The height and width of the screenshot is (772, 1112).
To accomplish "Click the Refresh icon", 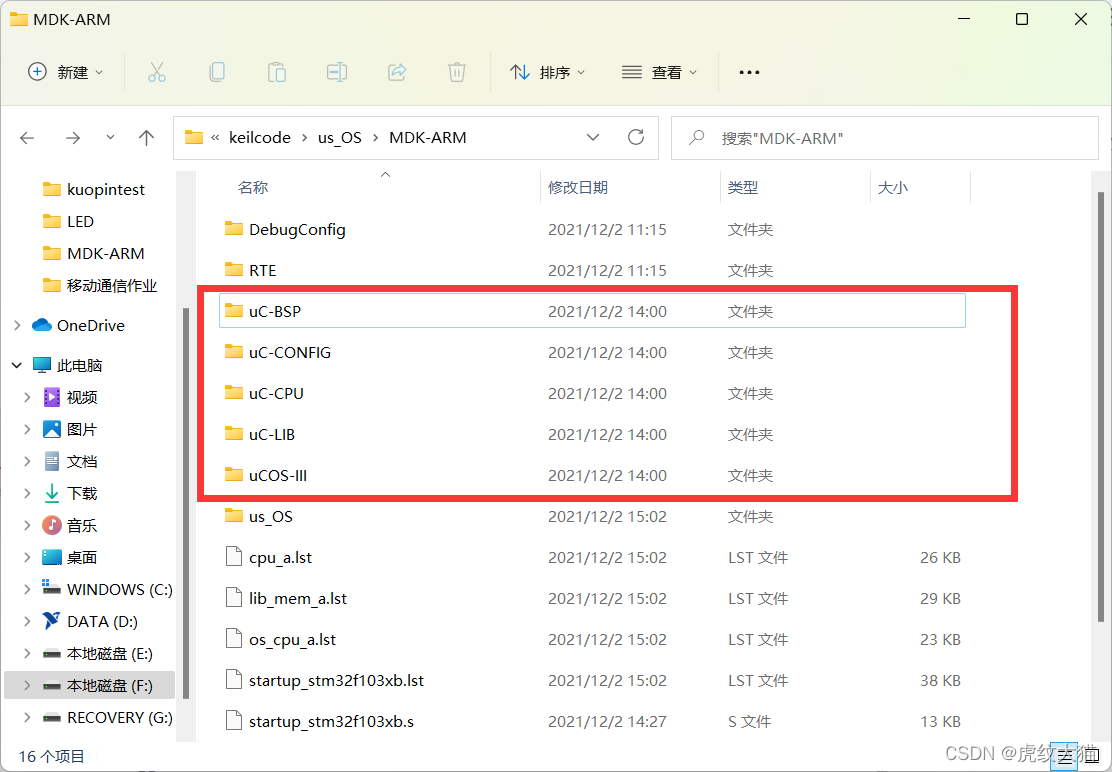I will pos(636,138).
